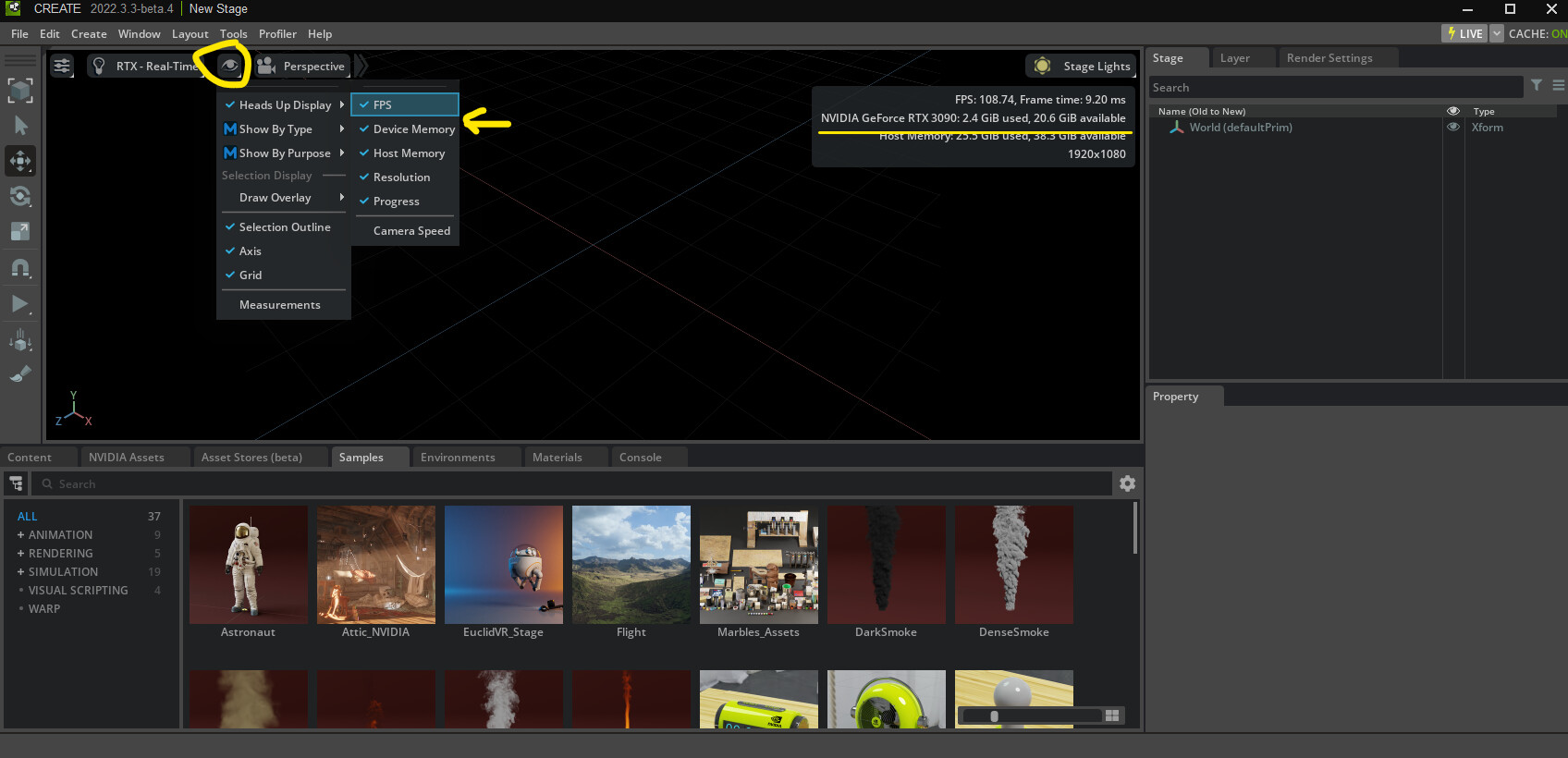The image size is (1568, 758).
Task: Click the Samples browser gear settings icon
Action: tap(1127, 483)
